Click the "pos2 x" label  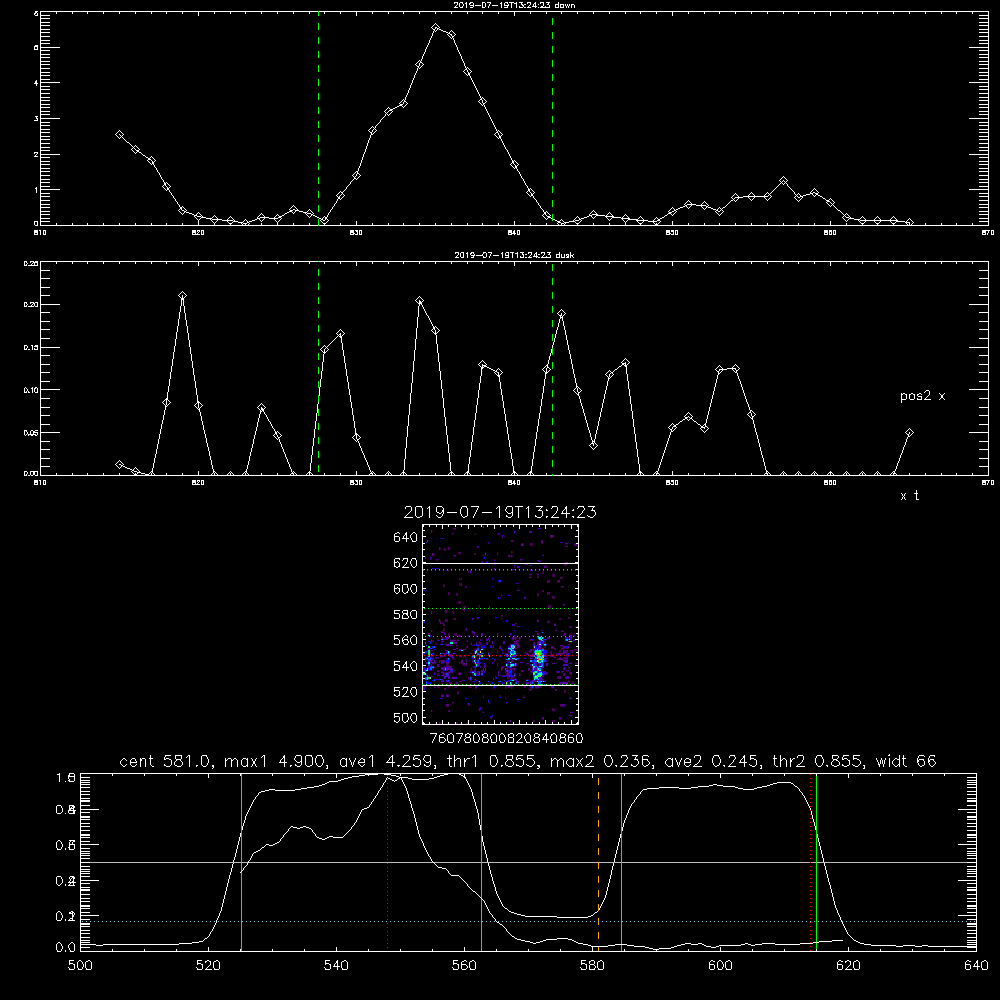tap(922, 396)
